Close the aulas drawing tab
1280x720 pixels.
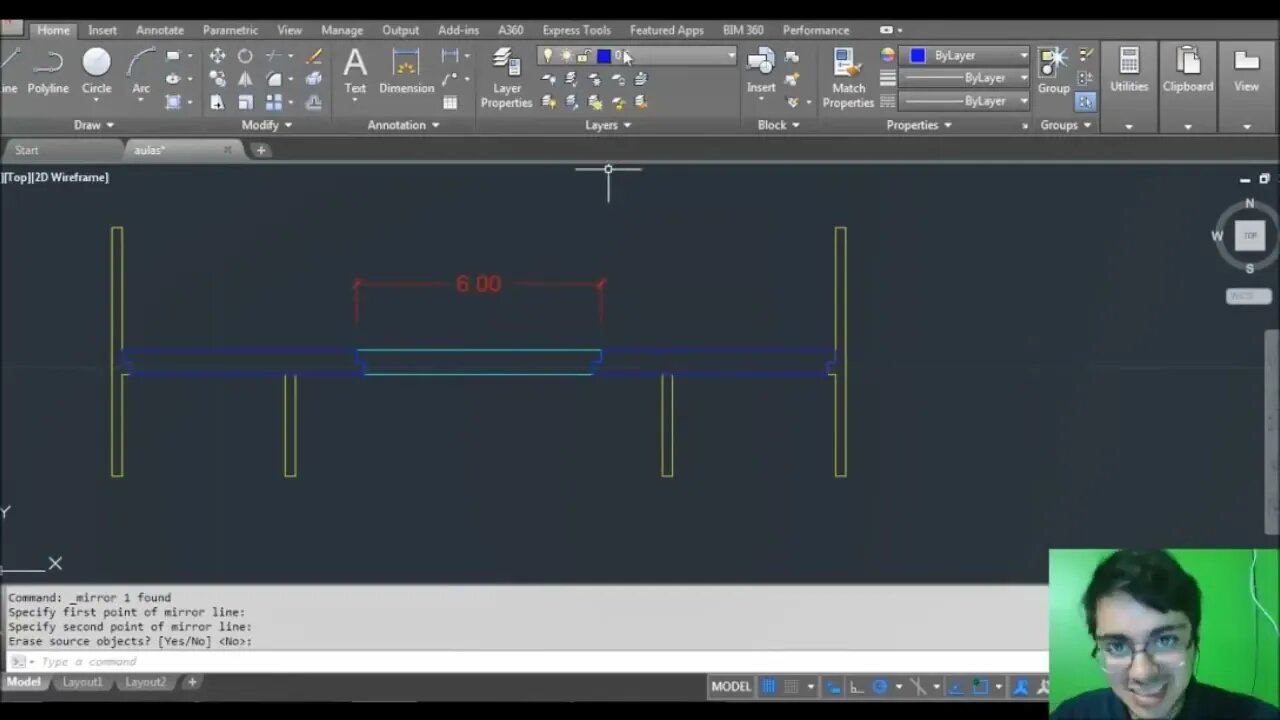click(x=227, y=150)
